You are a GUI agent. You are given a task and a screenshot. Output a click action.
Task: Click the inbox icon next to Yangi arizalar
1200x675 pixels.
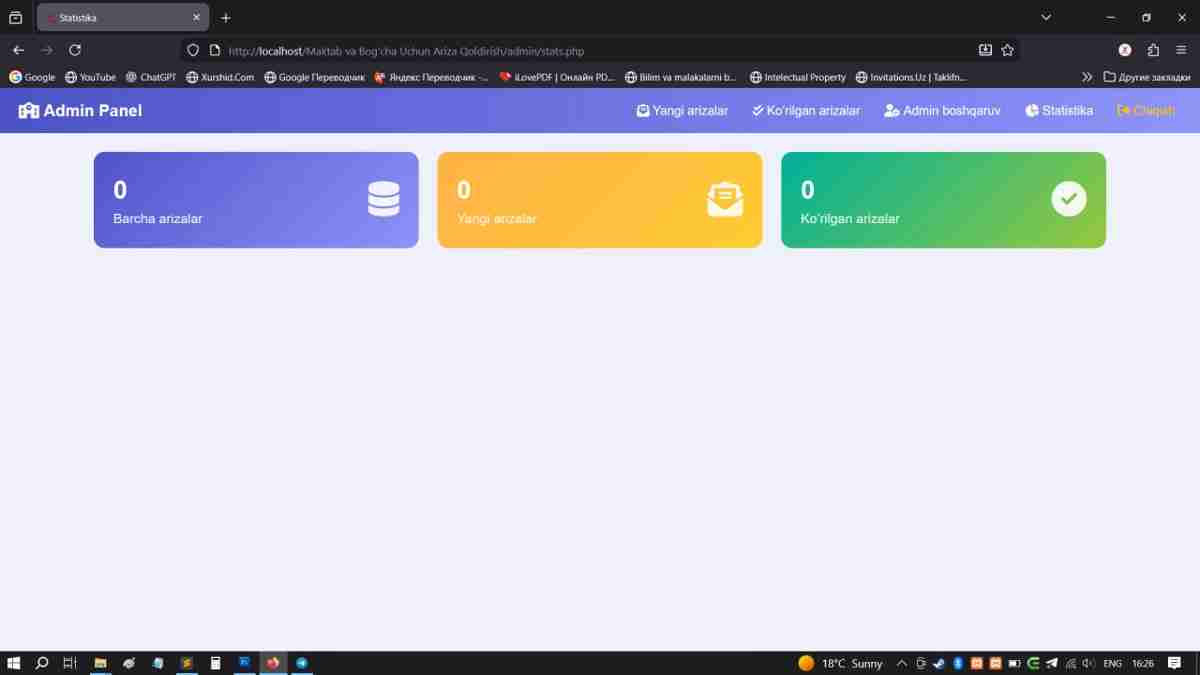click(641, 110)
